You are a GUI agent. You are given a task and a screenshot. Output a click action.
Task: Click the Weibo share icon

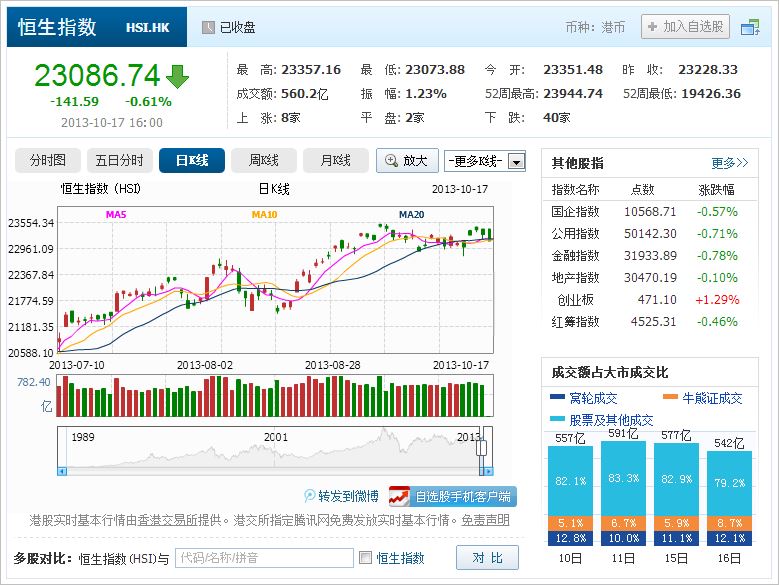[310, 495]
